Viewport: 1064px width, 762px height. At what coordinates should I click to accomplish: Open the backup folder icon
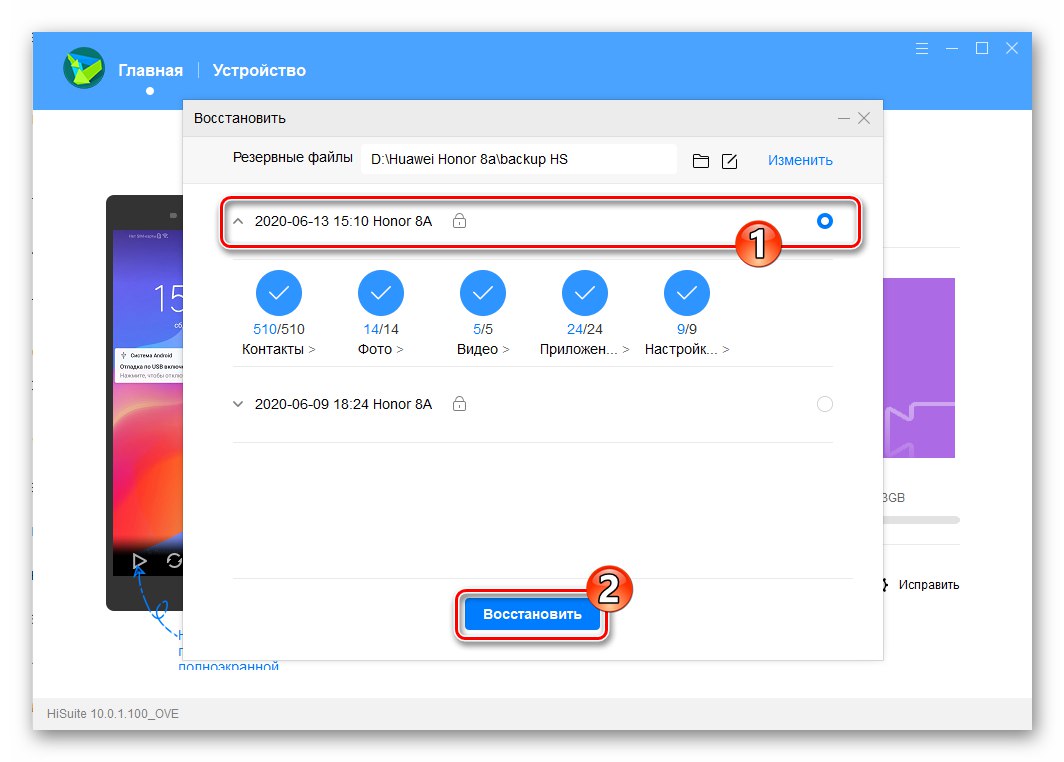tap(701, 161)
